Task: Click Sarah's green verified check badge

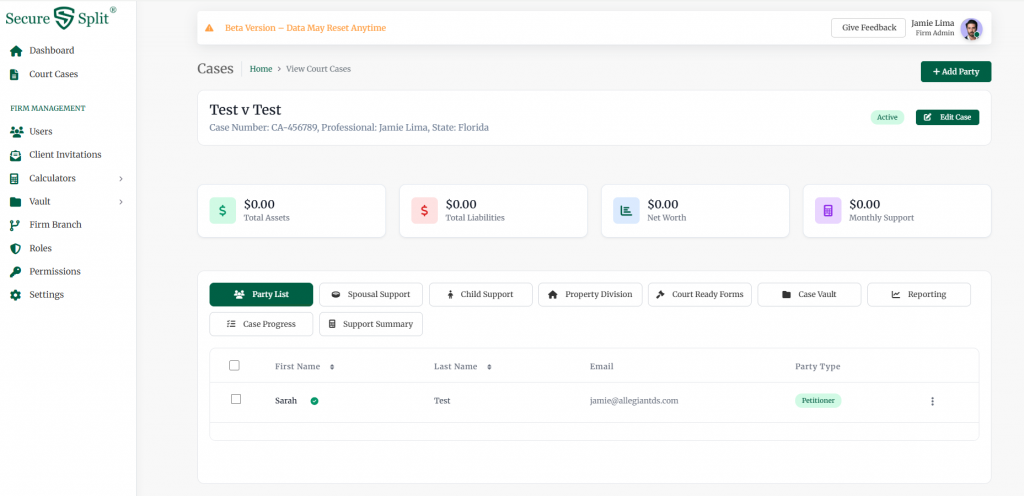Action: coord(315,401)
